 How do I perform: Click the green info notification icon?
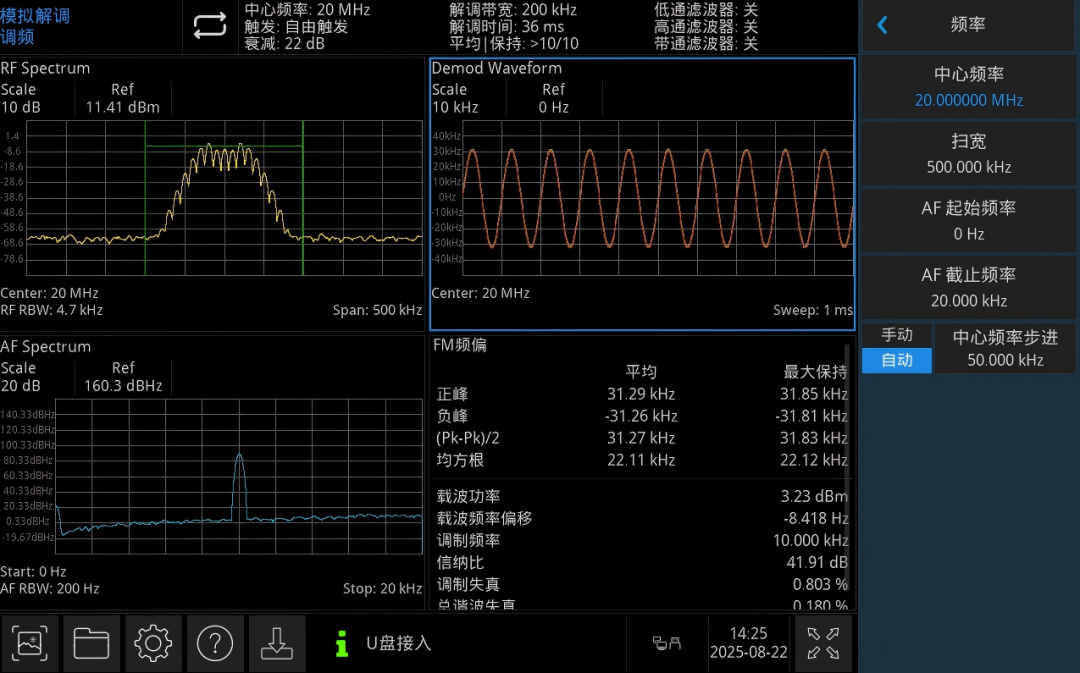(x=342, y=643)
